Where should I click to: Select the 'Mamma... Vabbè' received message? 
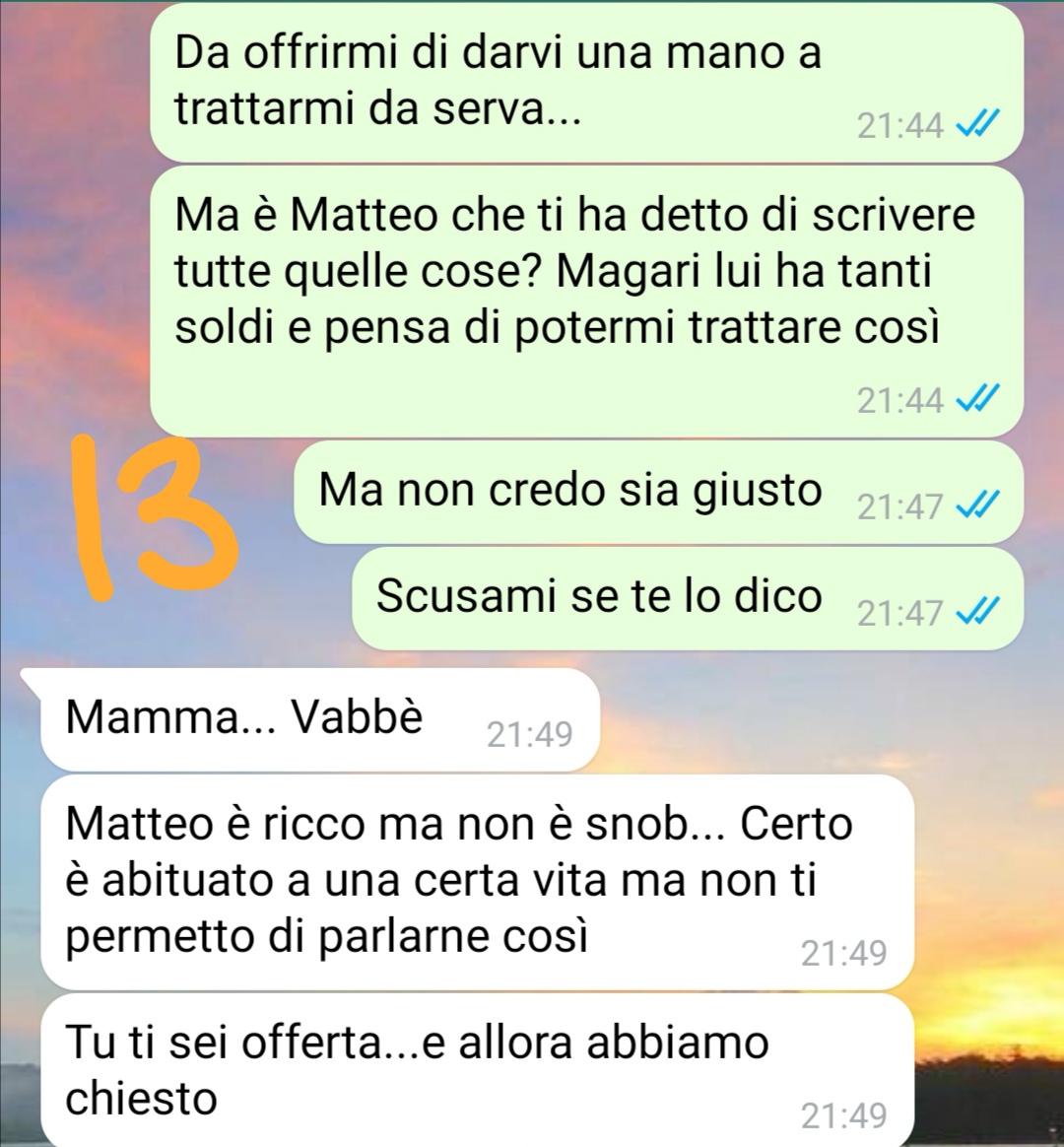319,719
